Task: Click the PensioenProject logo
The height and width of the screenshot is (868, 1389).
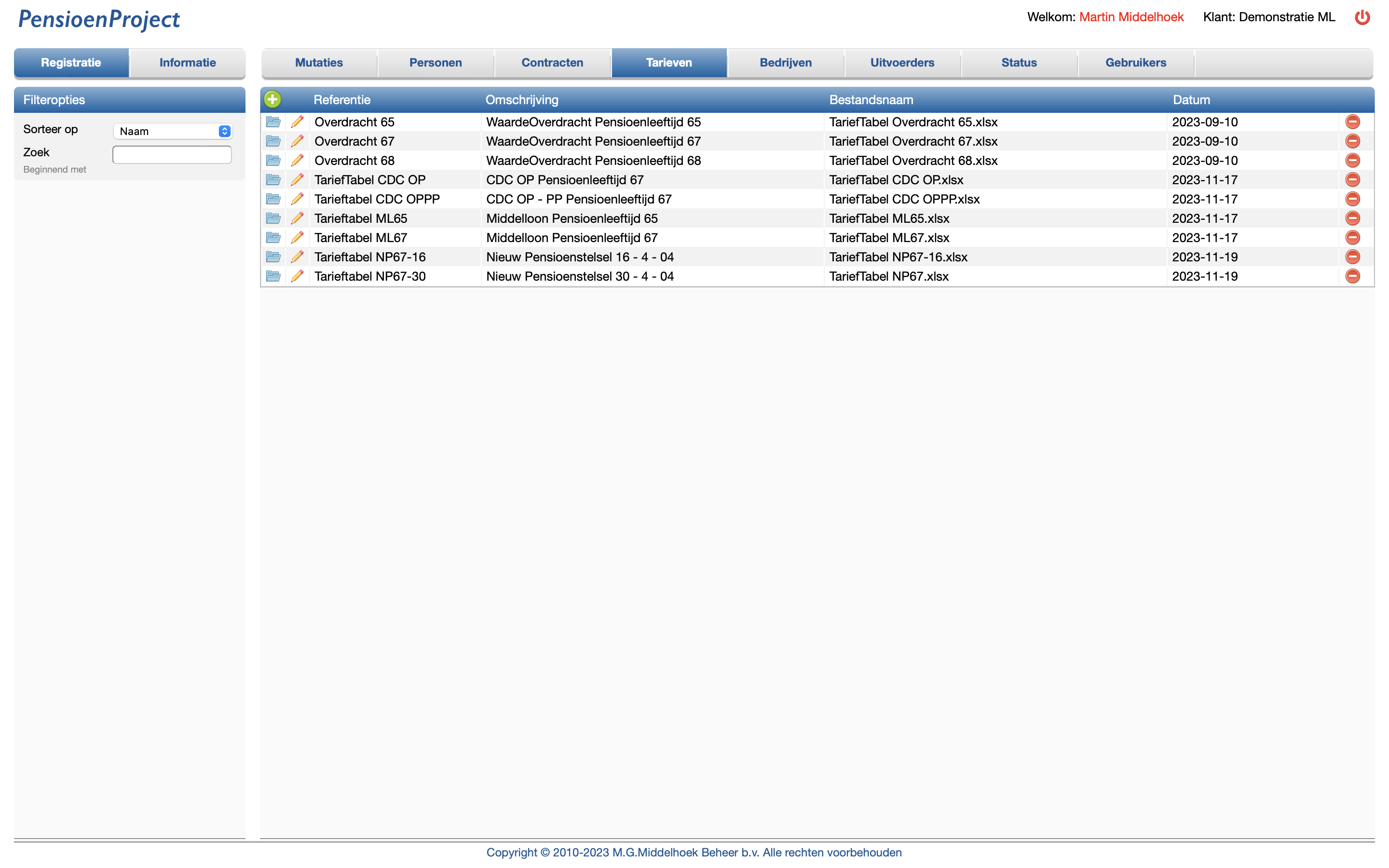Action: click(x=99, y=19)
